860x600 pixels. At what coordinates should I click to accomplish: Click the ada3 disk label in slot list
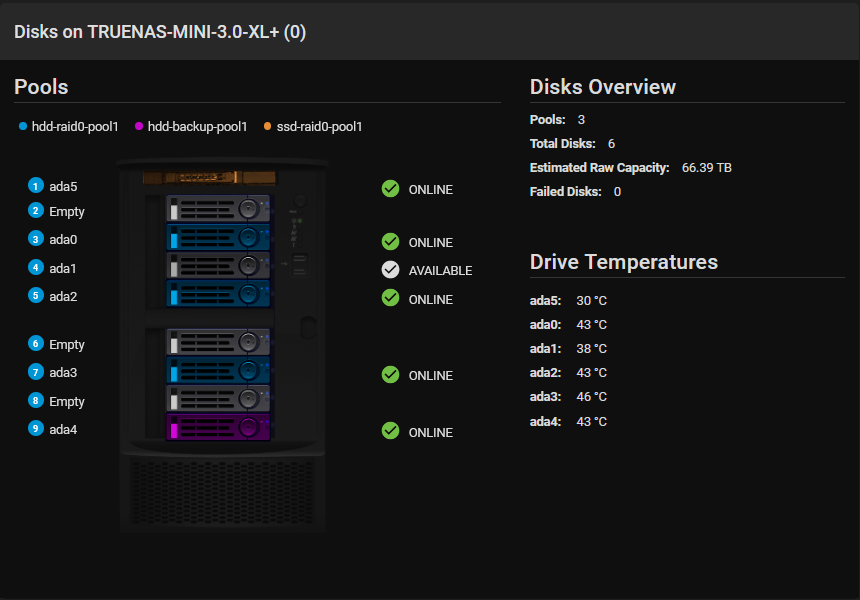click(x=63, y=373)
